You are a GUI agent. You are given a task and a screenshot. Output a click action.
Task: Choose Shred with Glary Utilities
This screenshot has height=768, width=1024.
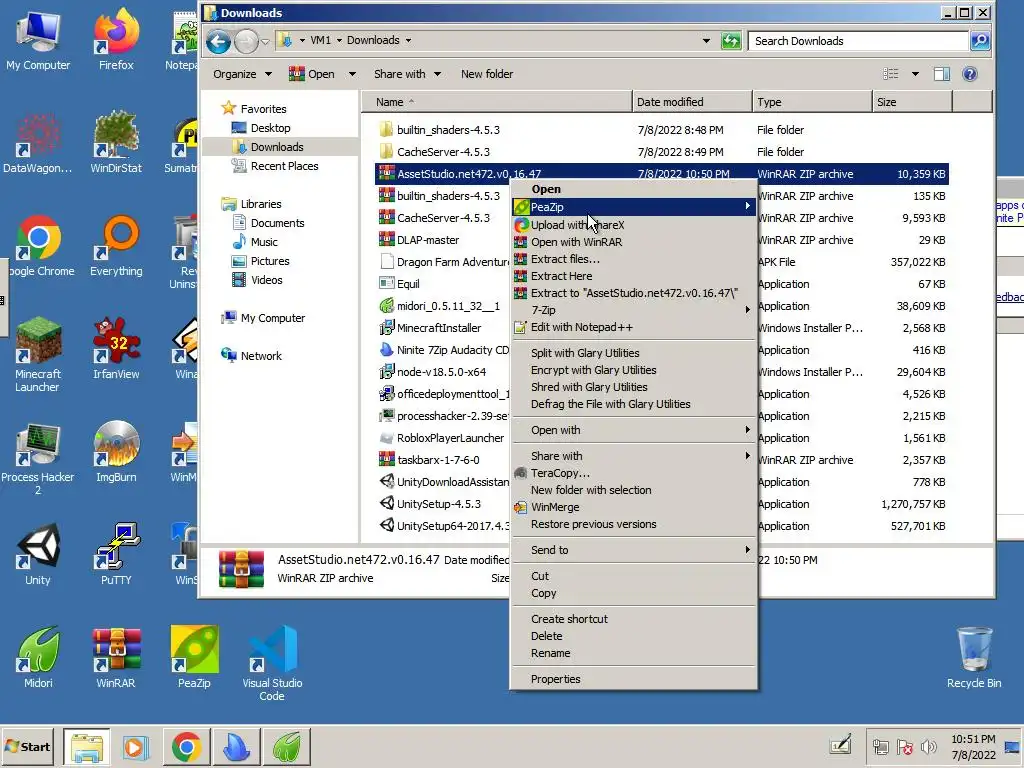pos(633,387)
